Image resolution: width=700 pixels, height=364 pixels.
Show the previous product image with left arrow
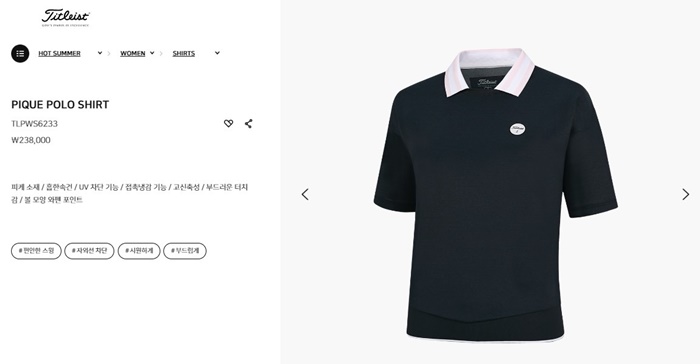(x=305, y=194)
